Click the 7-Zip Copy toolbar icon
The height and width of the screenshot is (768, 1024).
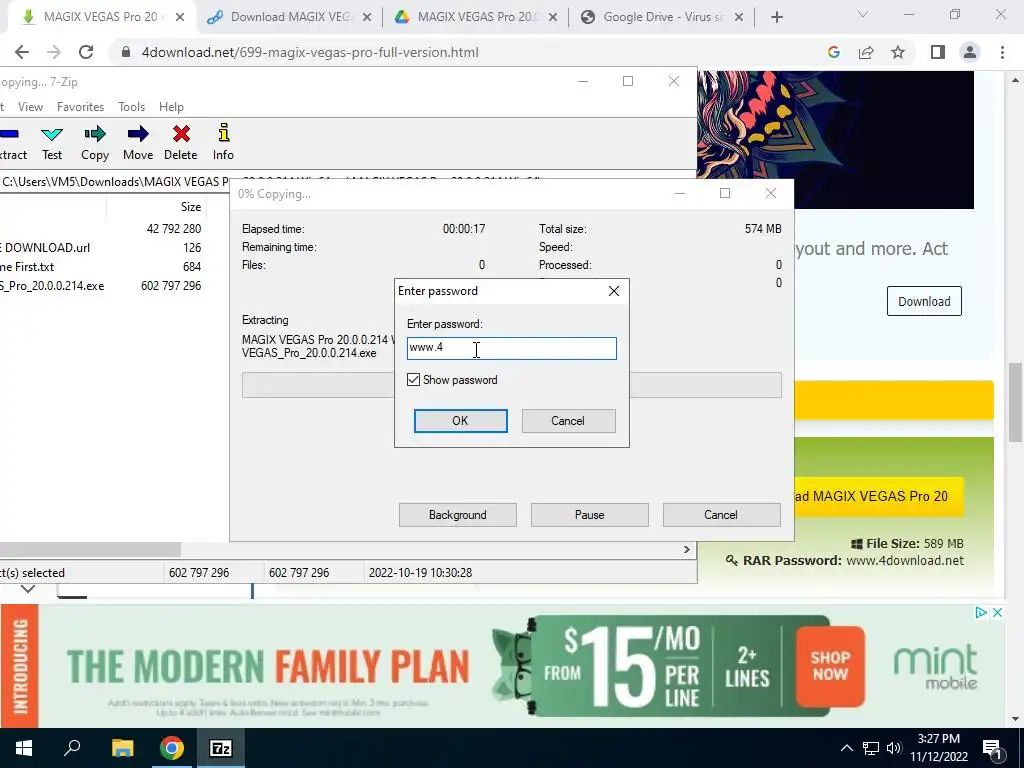coord(95,142)
